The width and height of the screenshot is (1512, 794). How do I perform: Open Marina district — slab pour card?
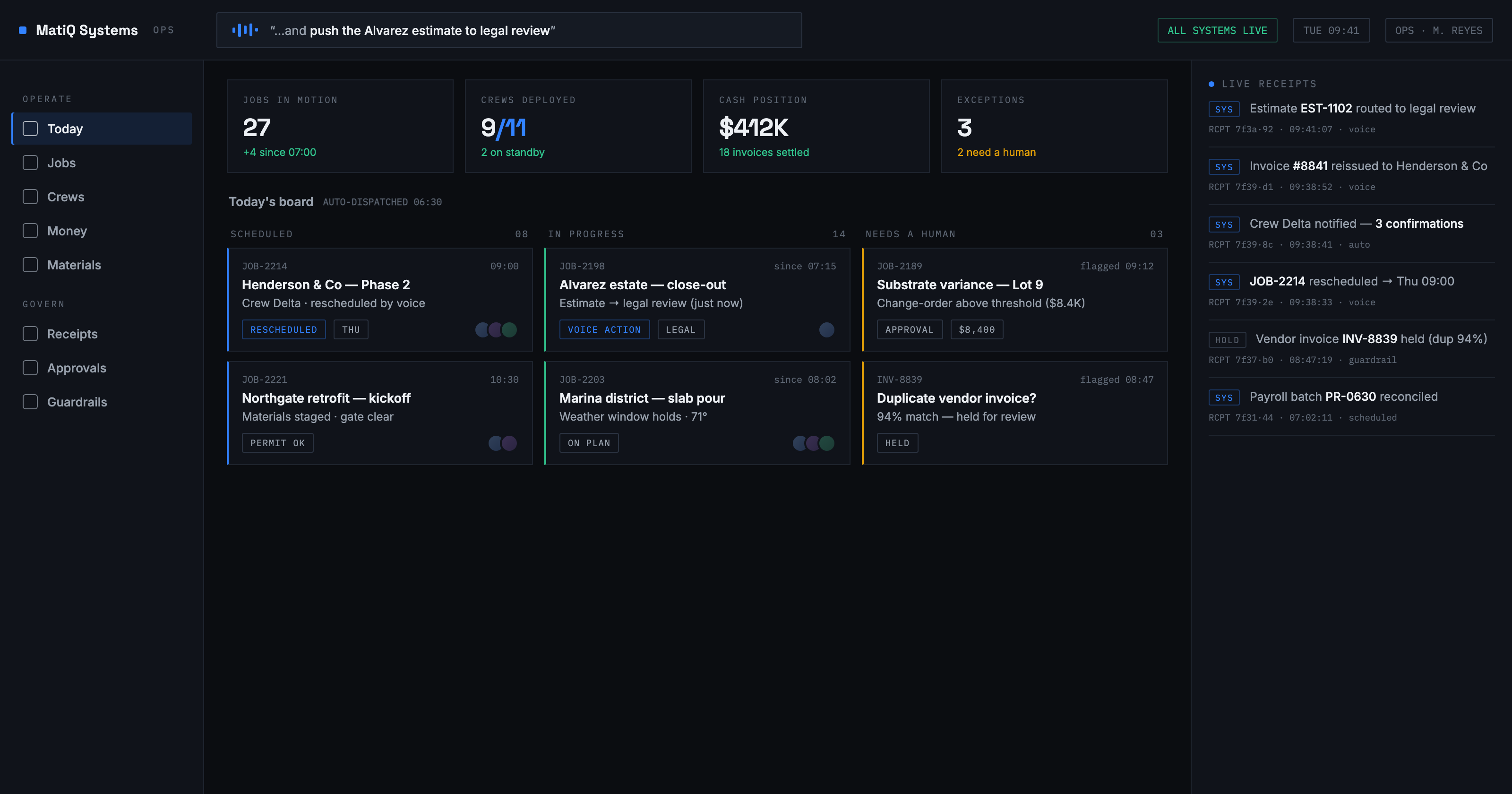tap(697, 413)
